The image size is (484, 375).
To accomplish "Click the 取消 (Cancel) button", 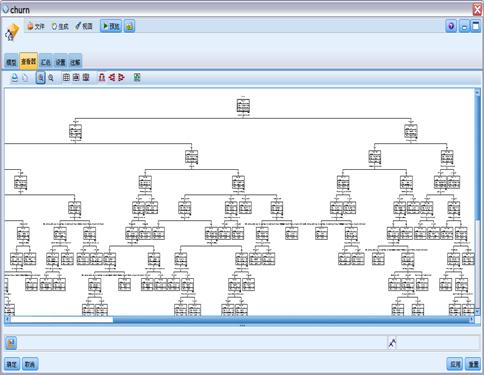I will [30, 364].
